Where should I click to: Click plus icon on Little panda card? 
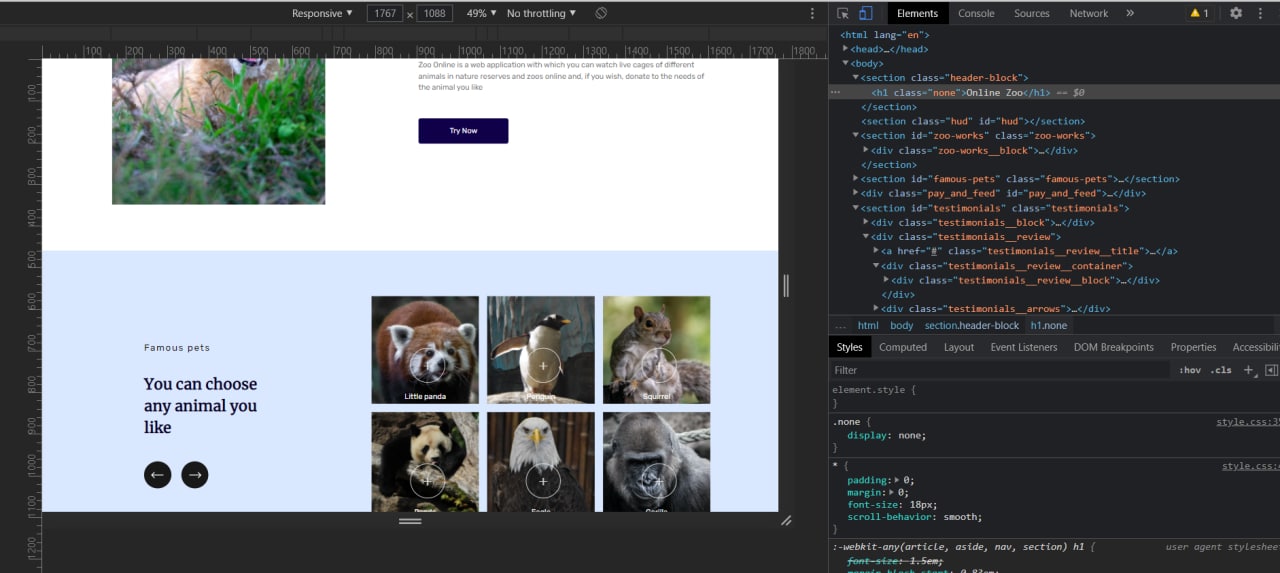coord(427,365)
